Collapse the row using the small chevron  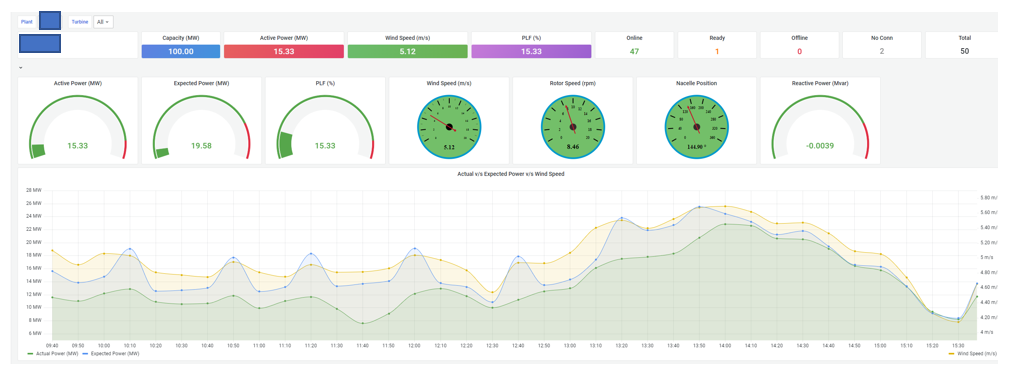pos(20,68)
